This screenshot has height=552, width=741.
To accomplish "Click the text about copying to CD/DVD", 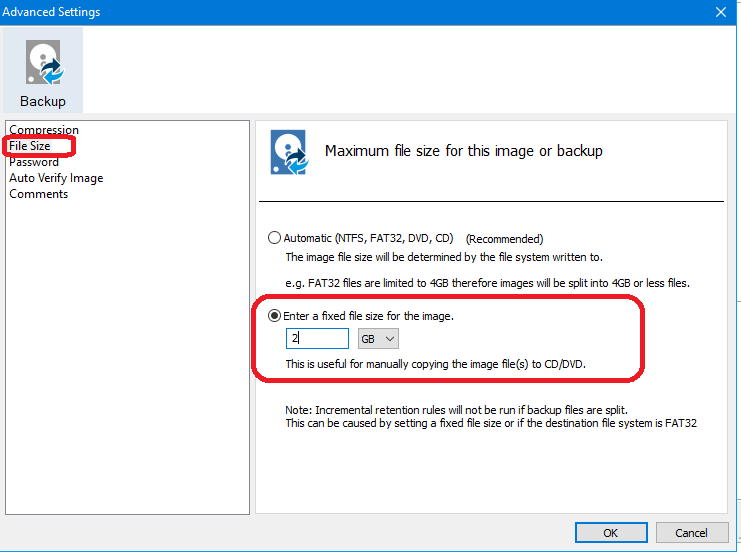I will coord(435,364).
